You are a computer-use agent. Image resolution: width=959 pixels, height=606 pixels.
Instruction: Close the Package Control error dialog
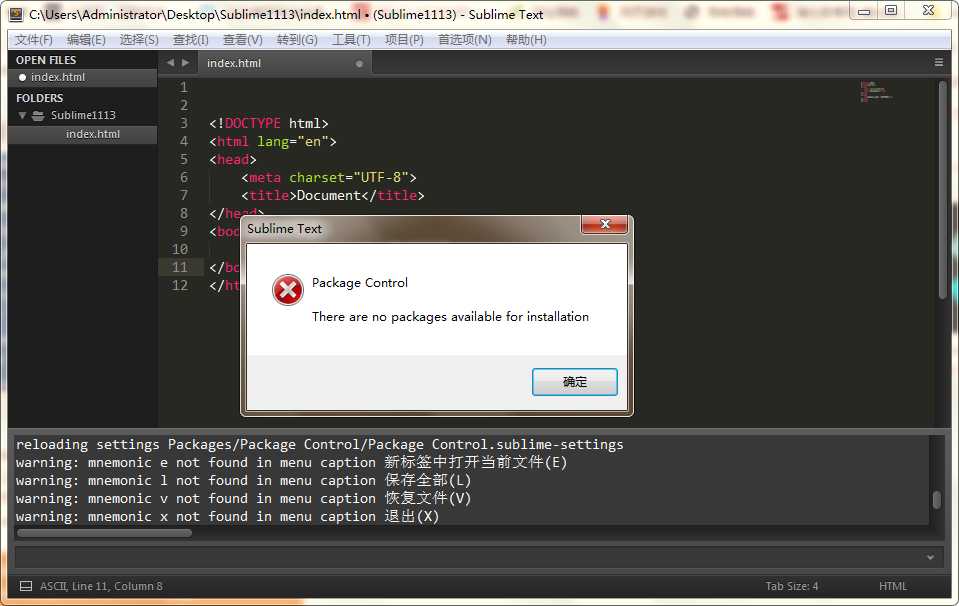(x=604, y=224)
